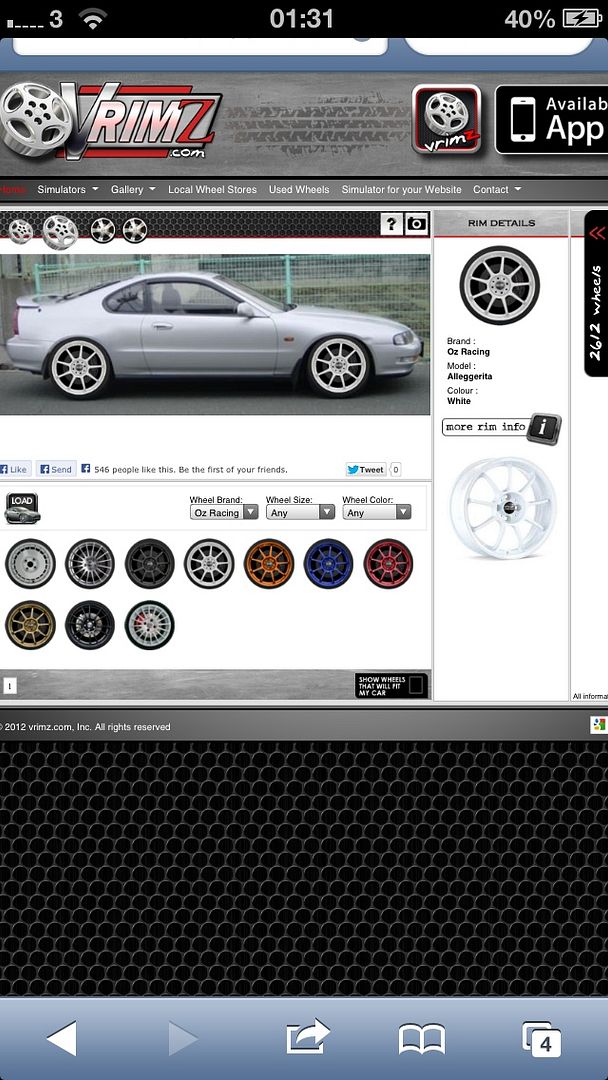The height and width of the screenshot is (1080, 608).
Task: Click the Used Wheels link
Action: [x=299, y=189]
